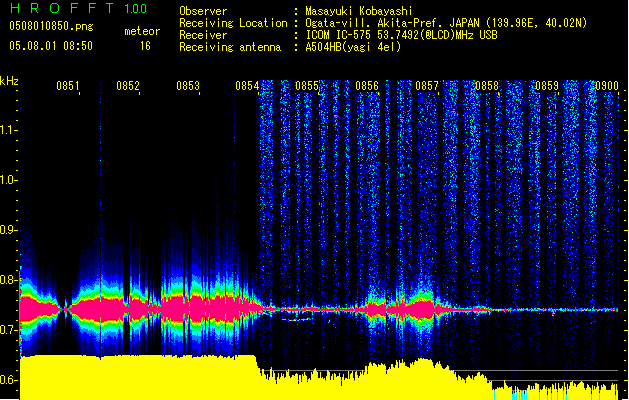The width and height of the screenshot is (629, 400).
Task: Click the 0.7 kHz axis label
Action: click(x=7, y=330)
